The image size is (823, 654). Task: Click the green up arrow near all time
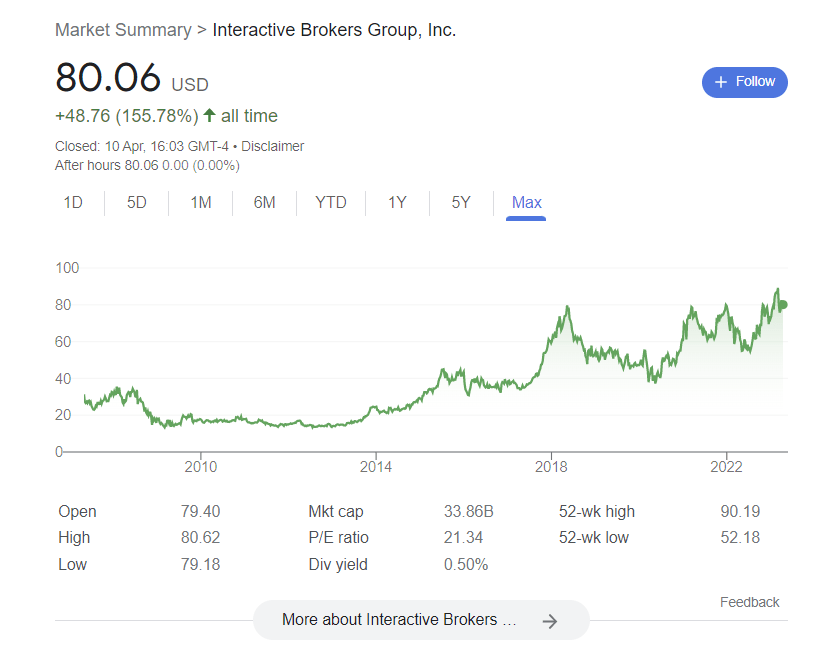click(209, 116)
